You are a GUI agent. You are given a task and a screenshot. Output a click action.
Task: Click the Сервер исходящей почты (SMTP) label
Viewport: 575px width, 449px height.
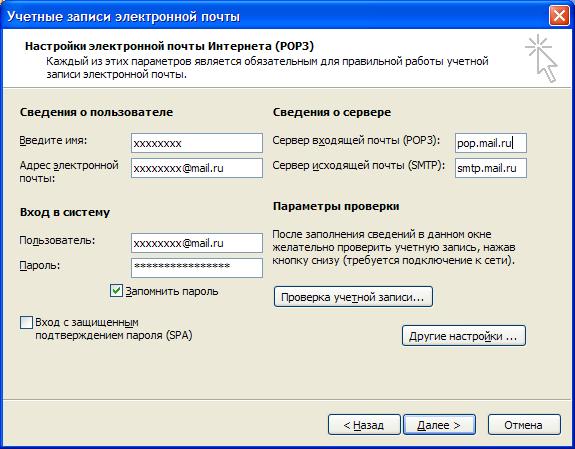pos(358,165)
